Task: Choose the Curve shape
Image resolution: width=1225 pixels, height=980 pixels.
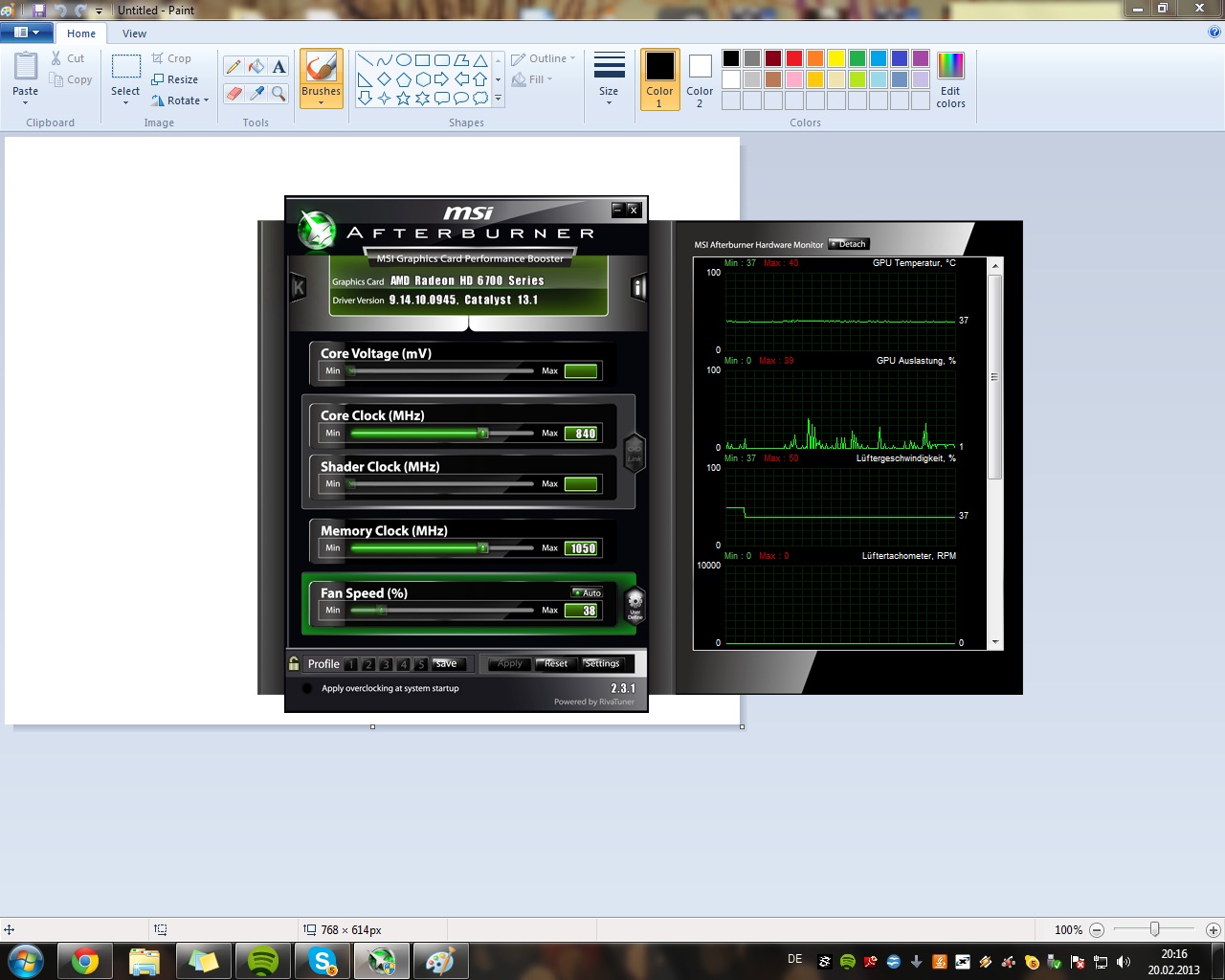Action: [x=384, y=59]
